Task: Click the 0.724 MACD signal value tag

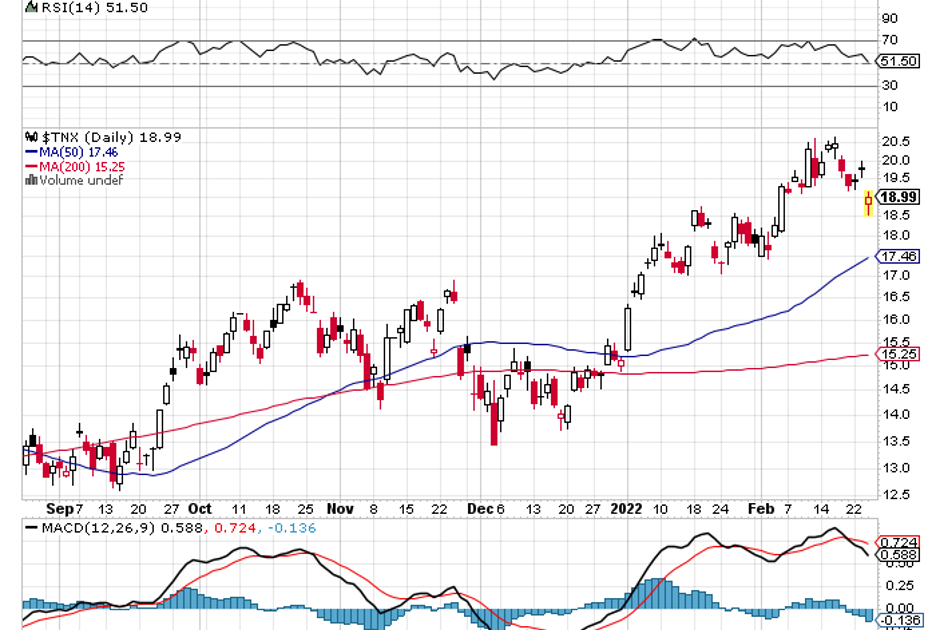Action: pos(898,540)
